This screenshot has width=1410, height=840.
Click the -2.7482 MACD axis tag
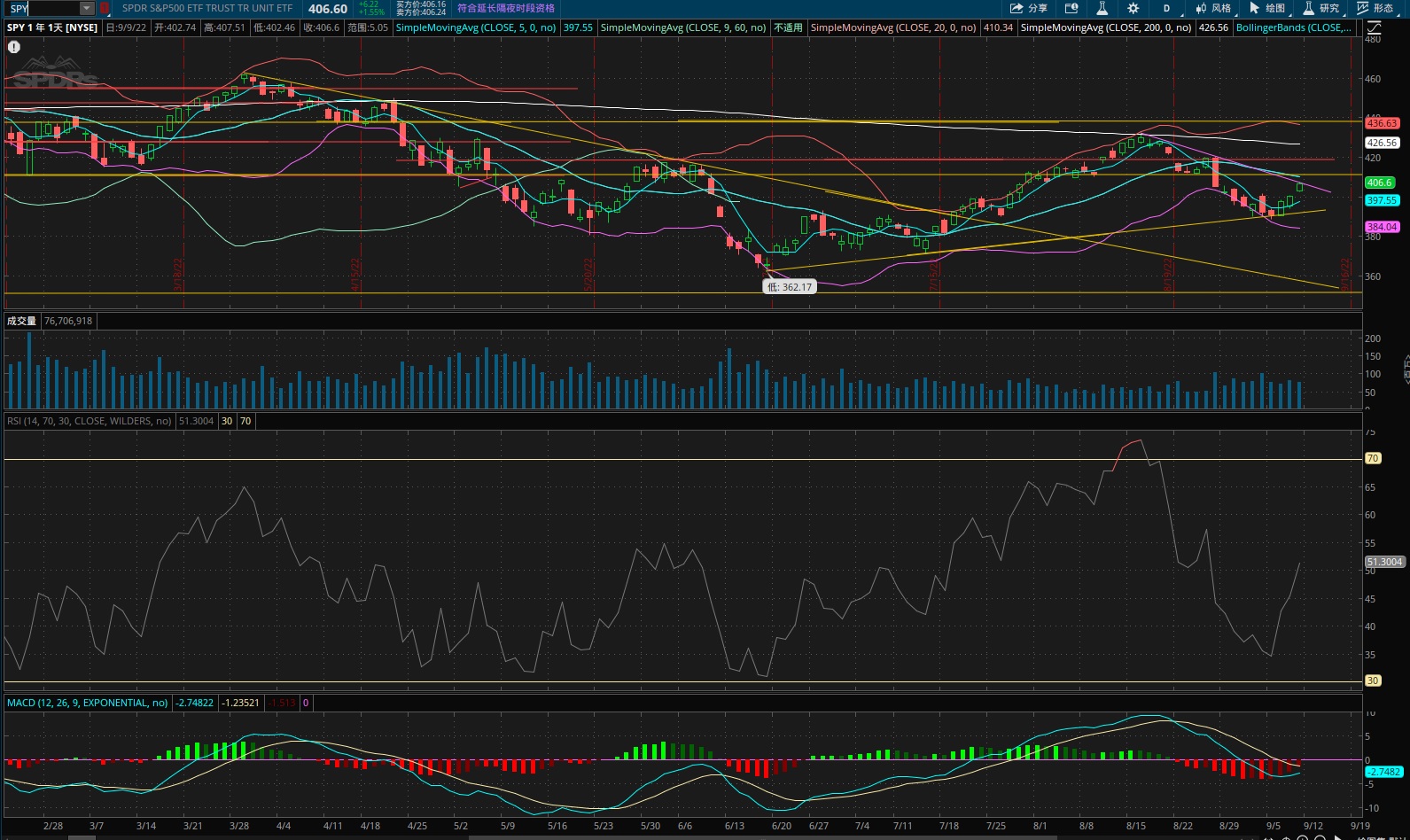point(1383,772)
